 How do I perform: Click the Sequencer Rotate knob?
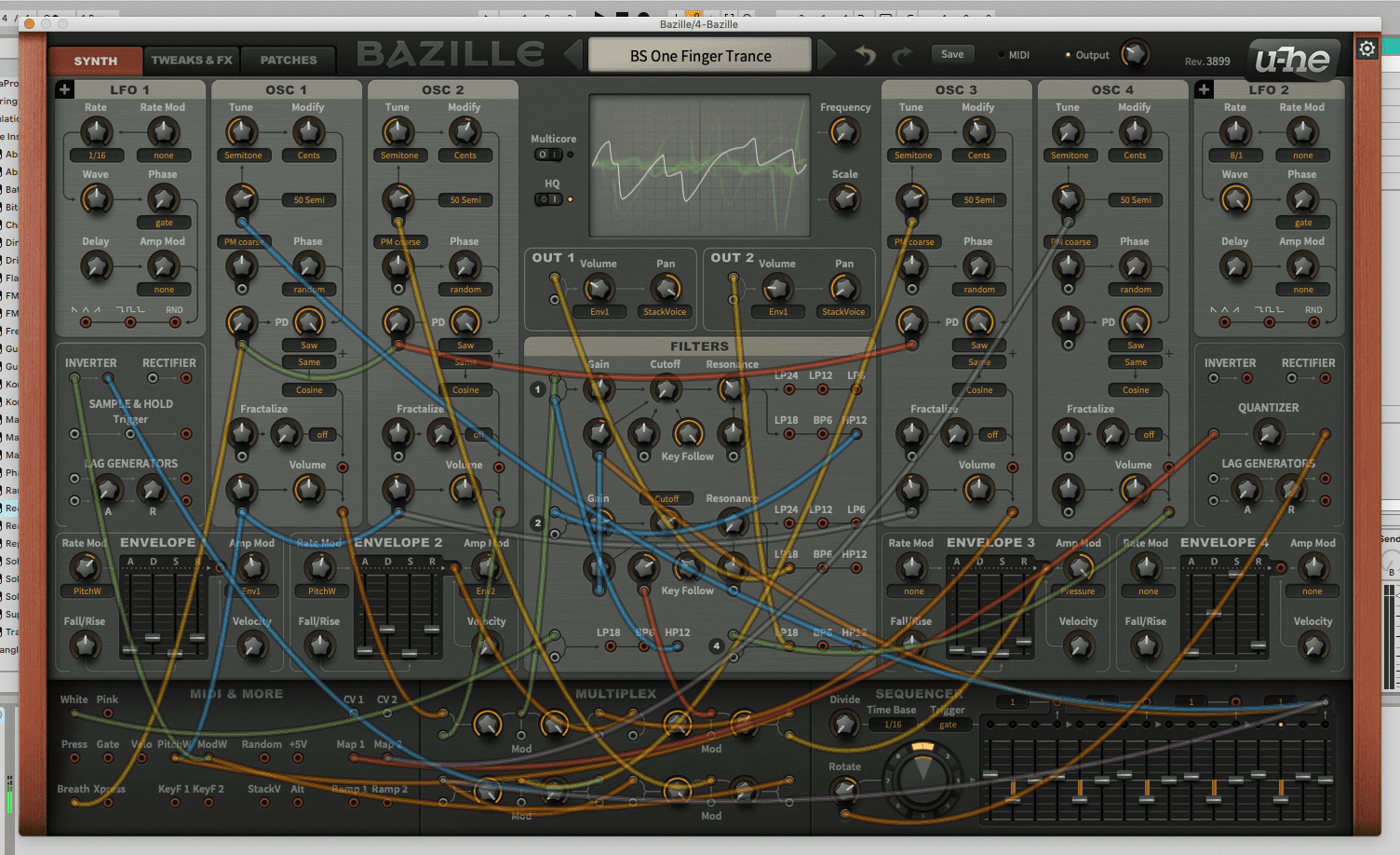click(x=844, y=791)
